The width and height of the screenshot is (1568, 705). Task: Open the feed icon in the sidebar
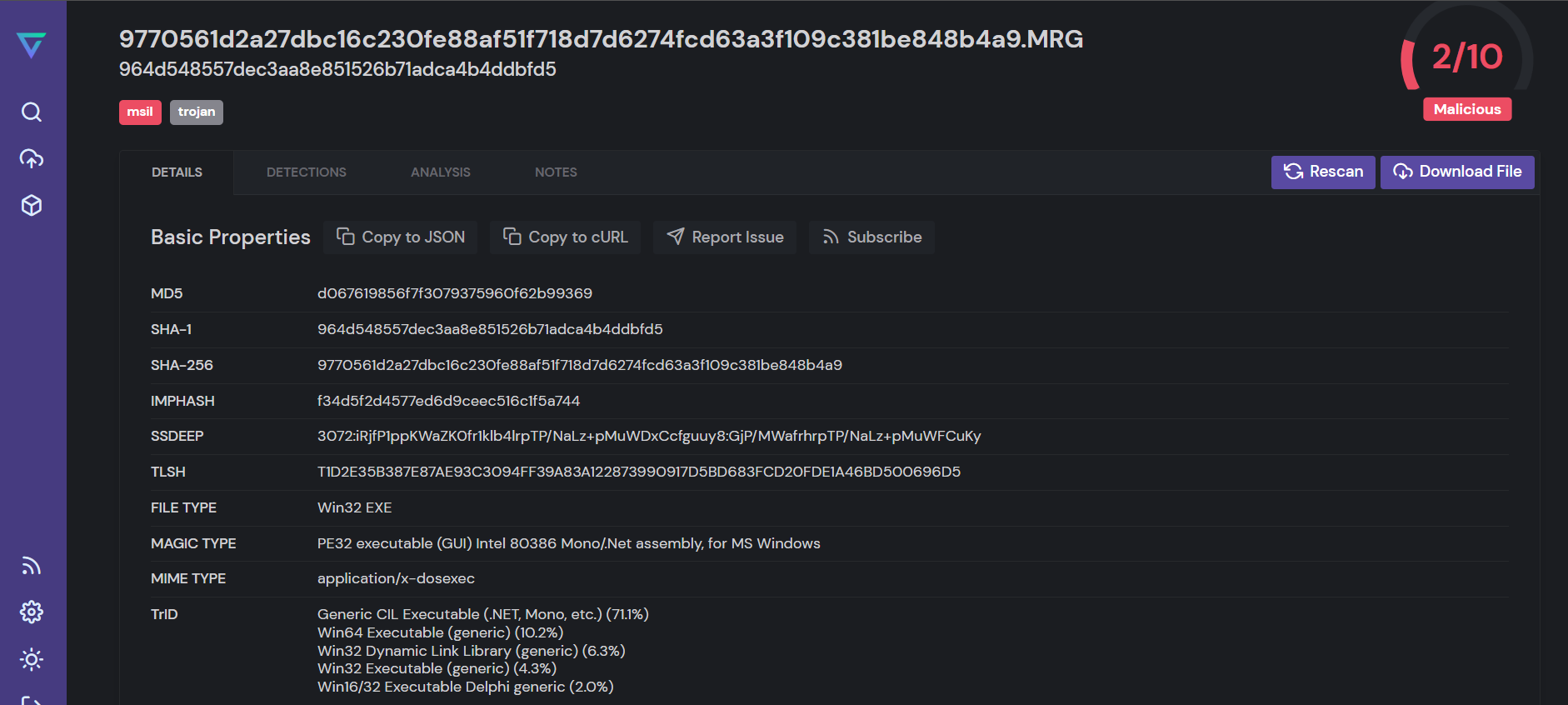click(32, 566)
